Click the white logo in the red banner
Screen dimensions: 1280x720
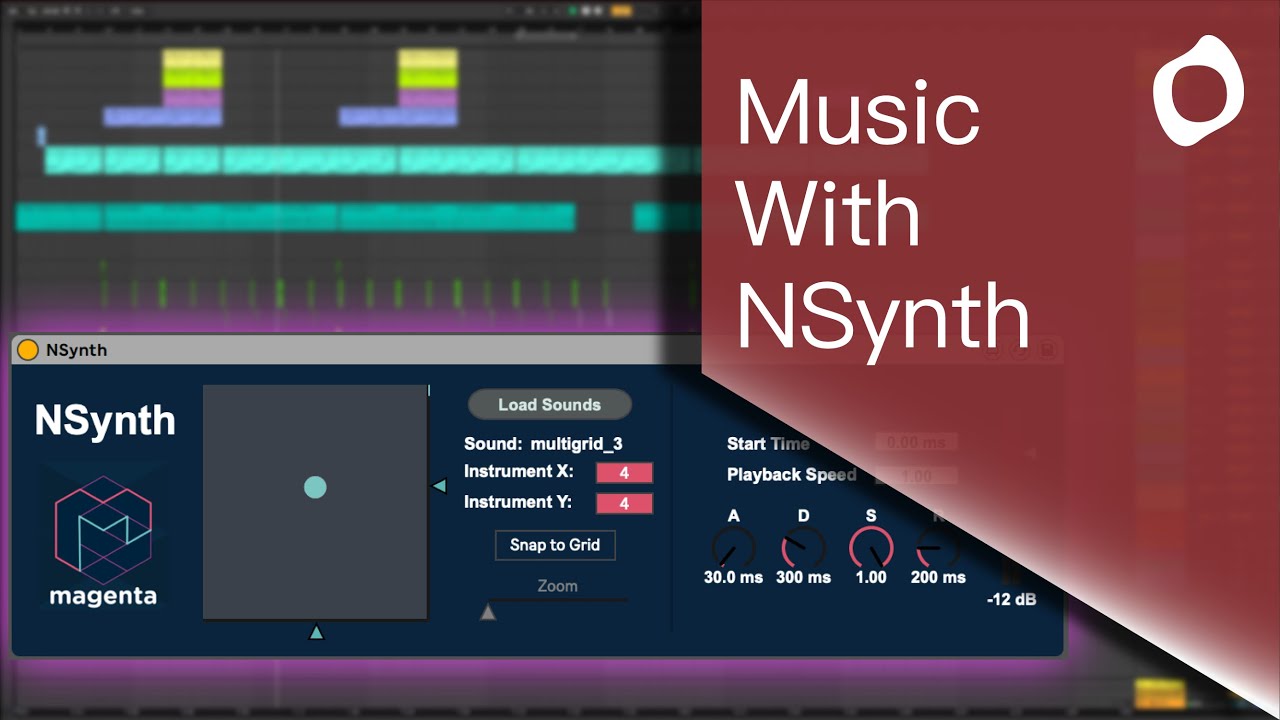[1198, 90]
